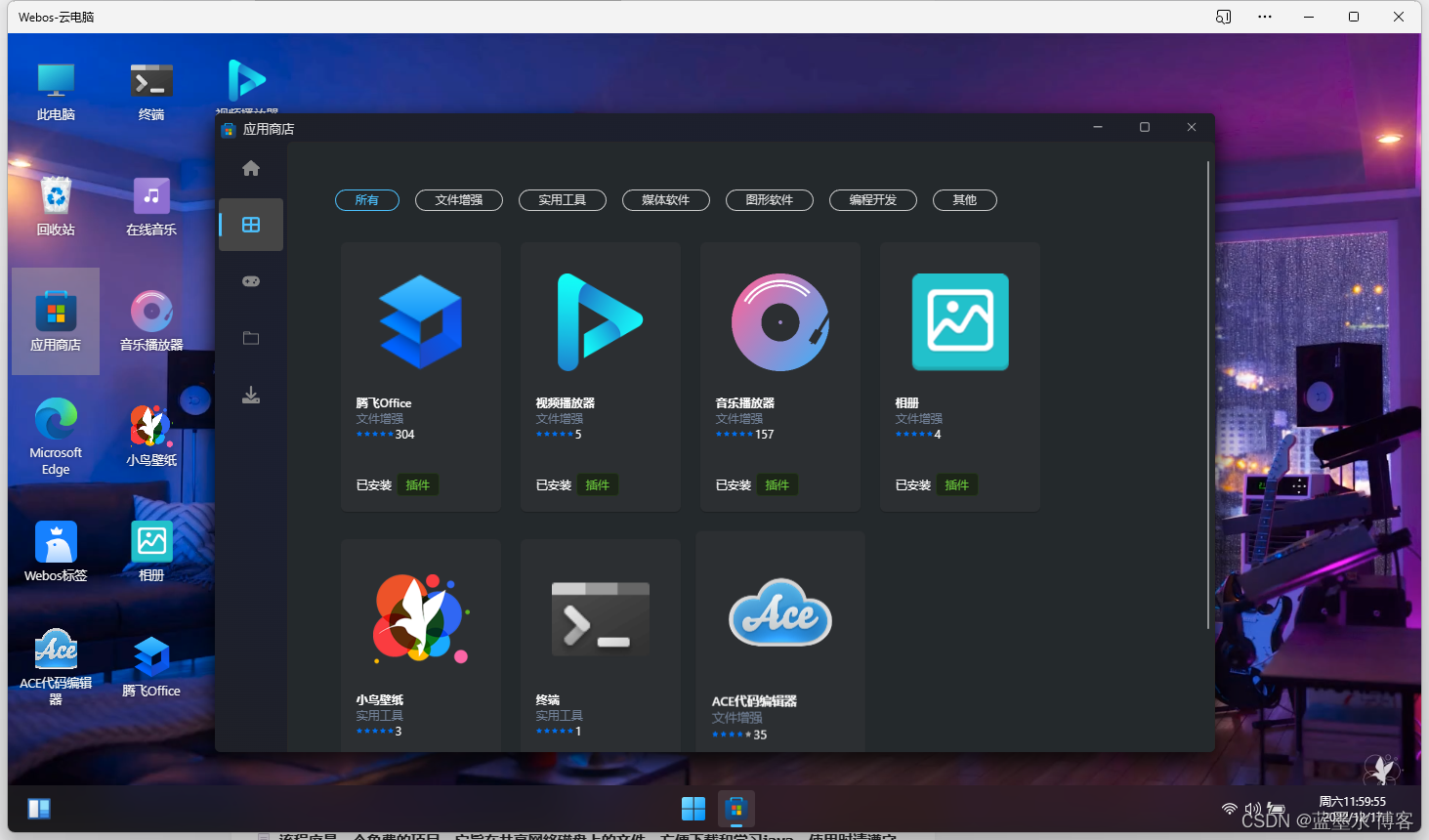Open the three-dots menu in Webos title bar
This screenshot has height=840, width=1429.
(1265, 17)
